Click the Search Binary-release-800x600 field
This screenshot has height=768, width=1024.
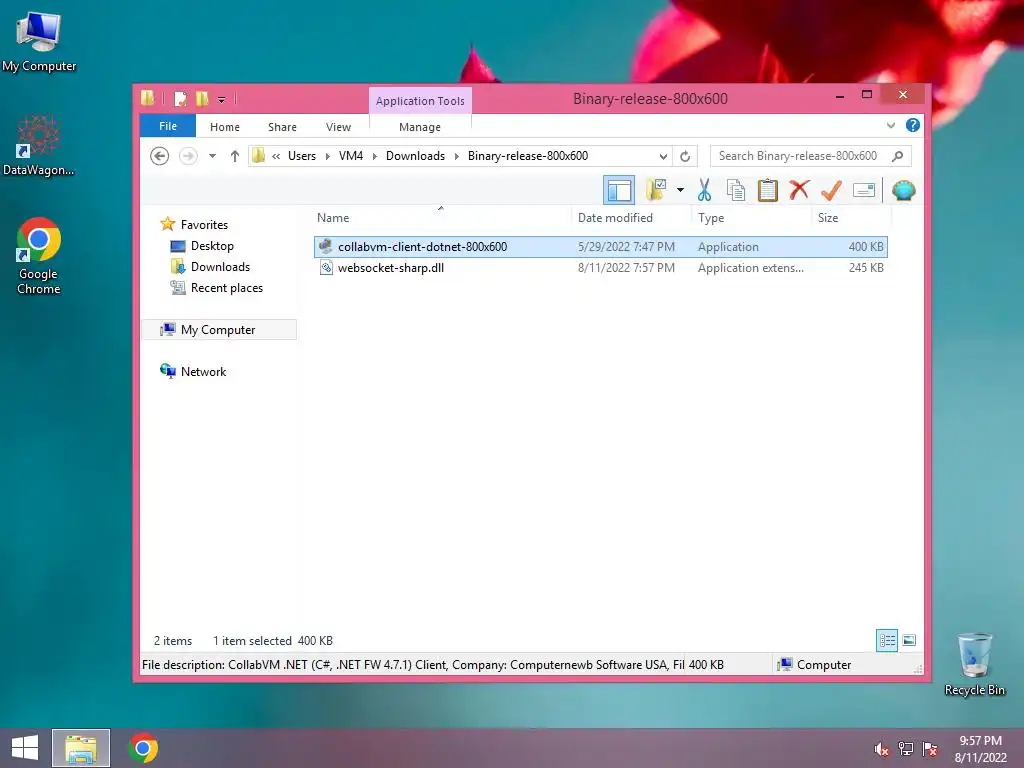(x=810, y=156)
